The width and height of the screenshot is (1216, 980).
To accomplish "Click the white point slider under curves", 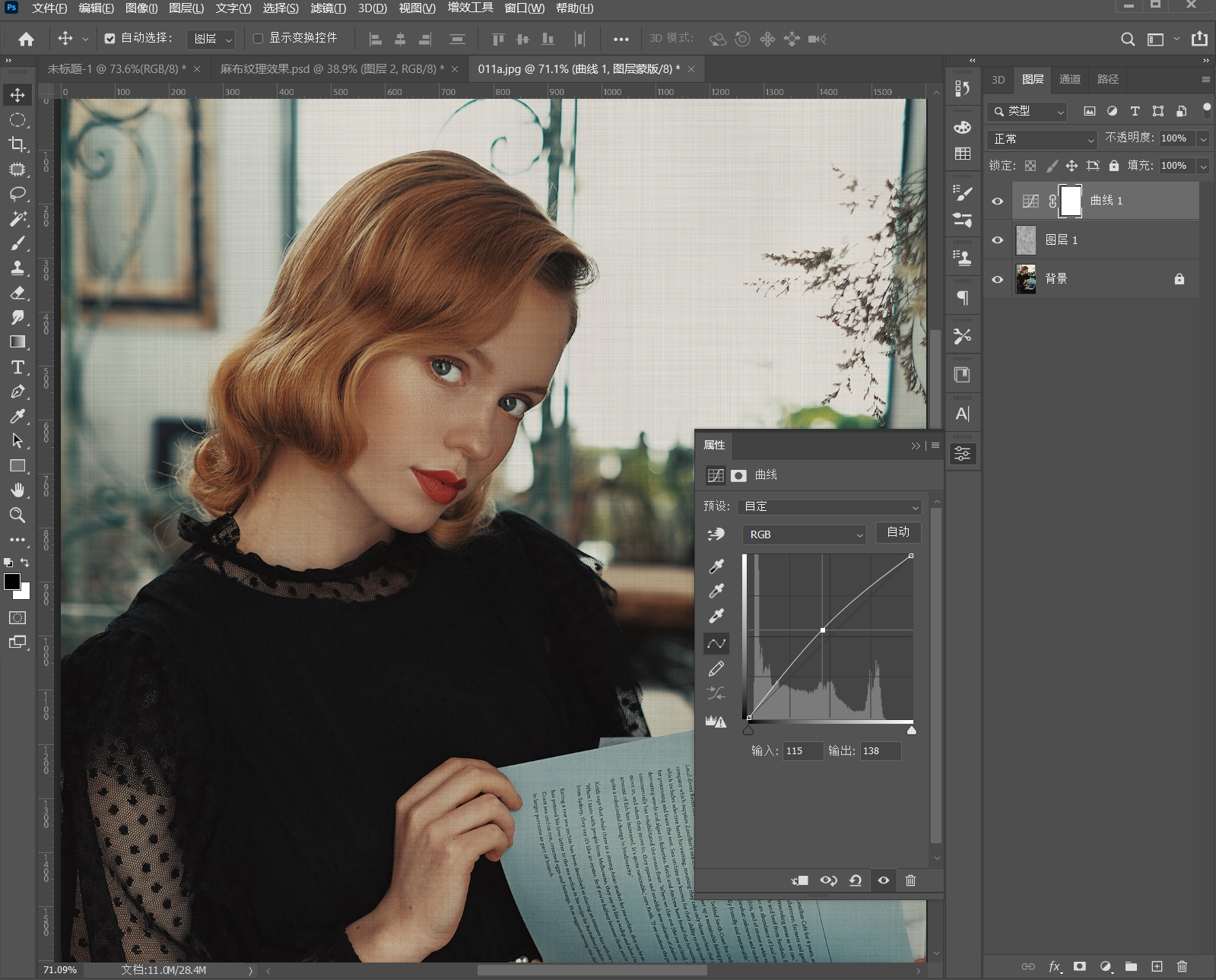I will 912,731.
